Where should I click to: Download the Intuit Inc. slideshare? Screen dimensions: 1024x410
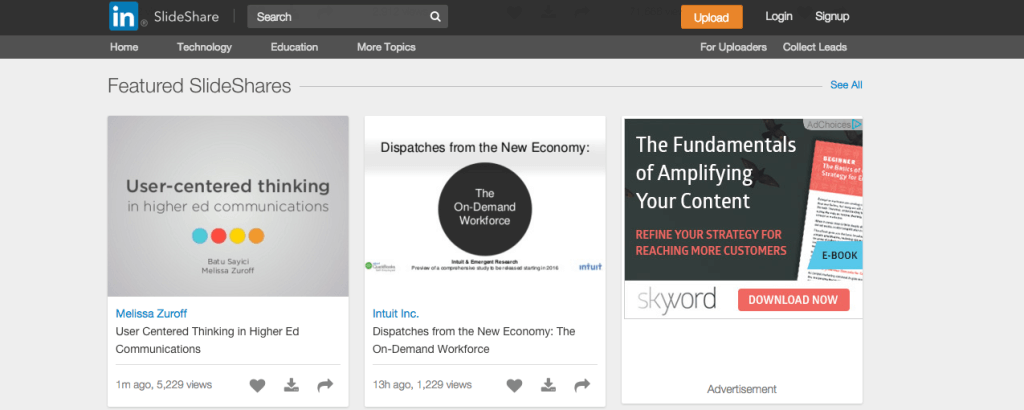click(549, 385)
